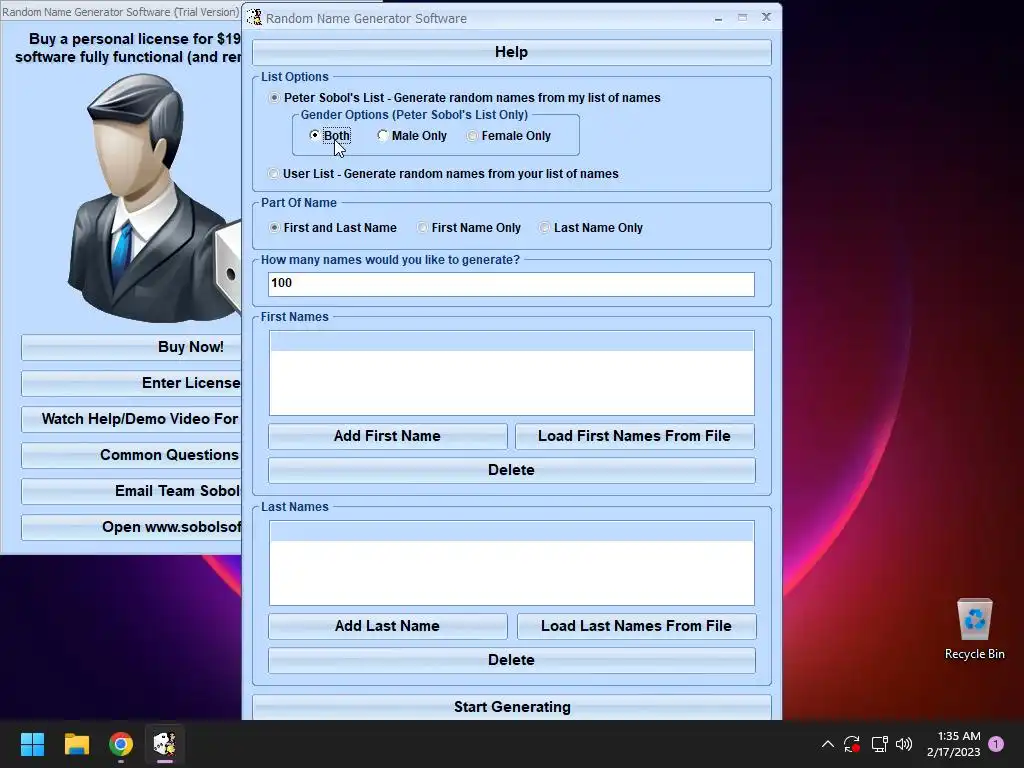
Task: Delete selected last name
Action: (511, 660)
